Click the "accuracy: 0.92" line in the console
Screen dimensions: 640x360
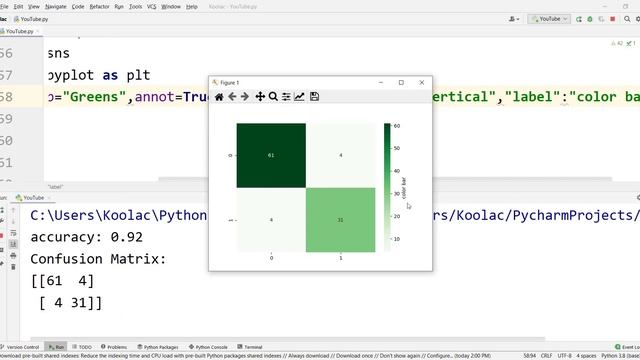pos(87,237)
